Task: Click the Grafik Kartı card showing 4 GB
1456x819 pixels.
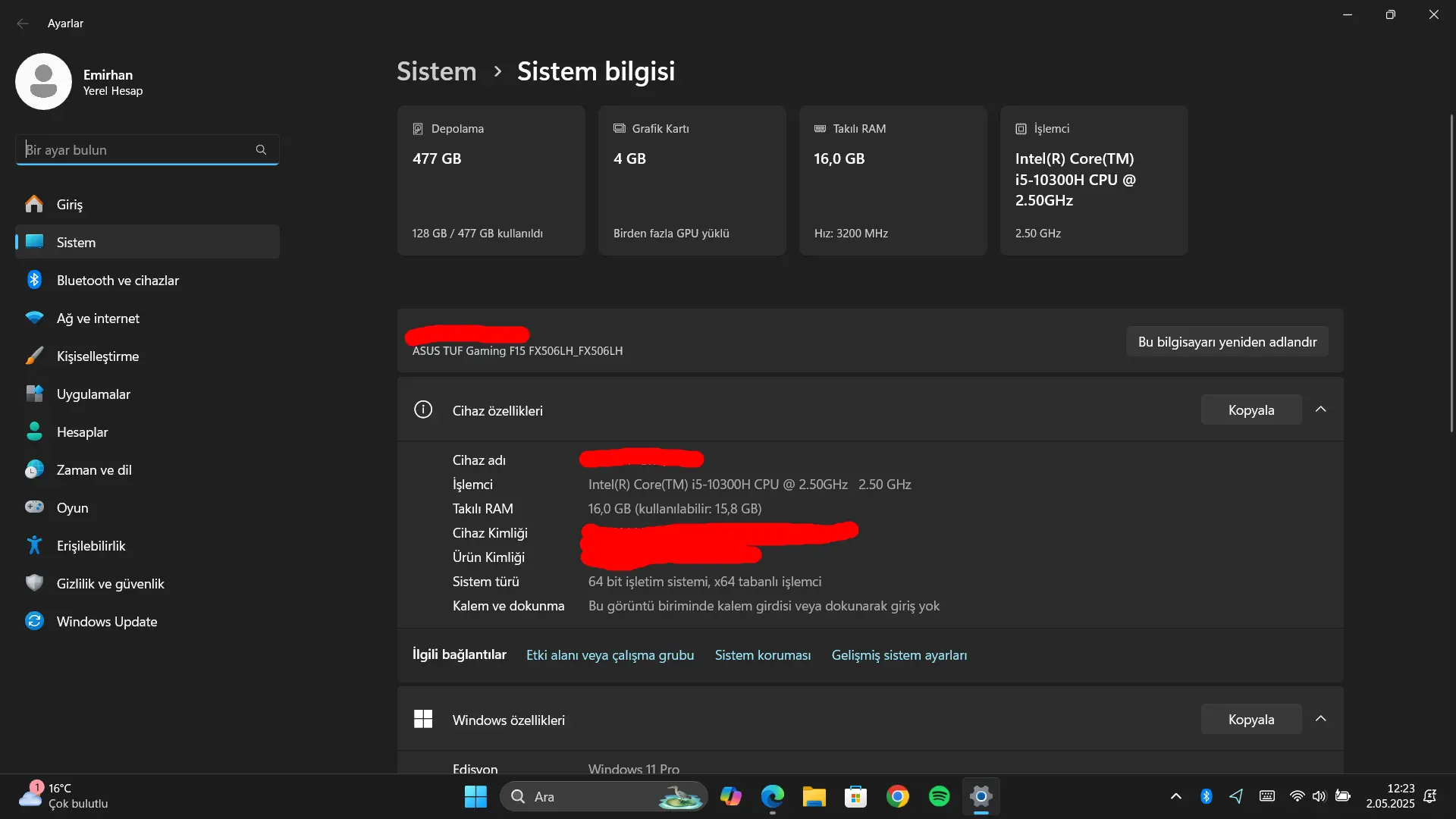Action: 692,180
